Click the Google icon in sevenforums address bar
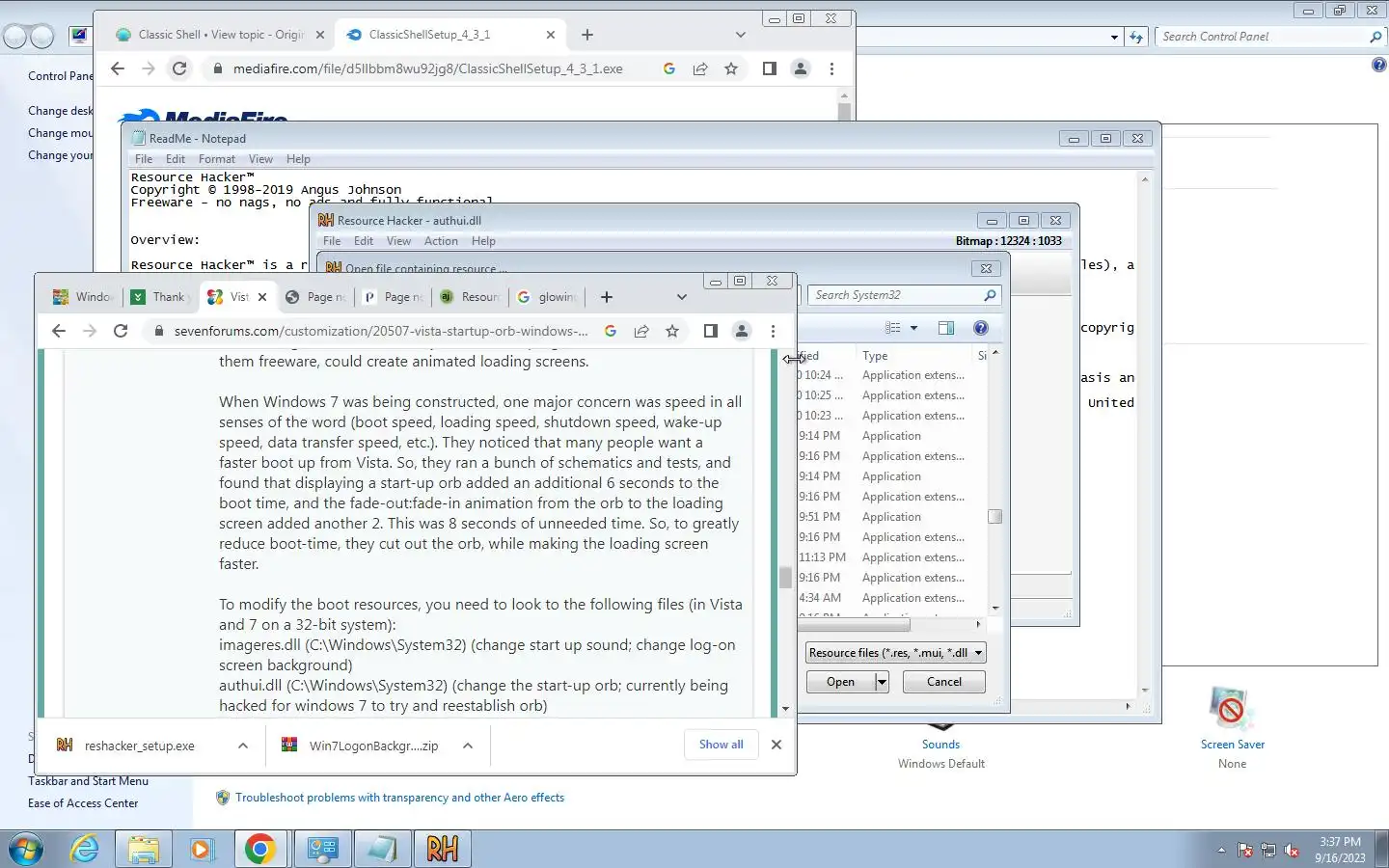1389x868 pixels. point(611,331)
